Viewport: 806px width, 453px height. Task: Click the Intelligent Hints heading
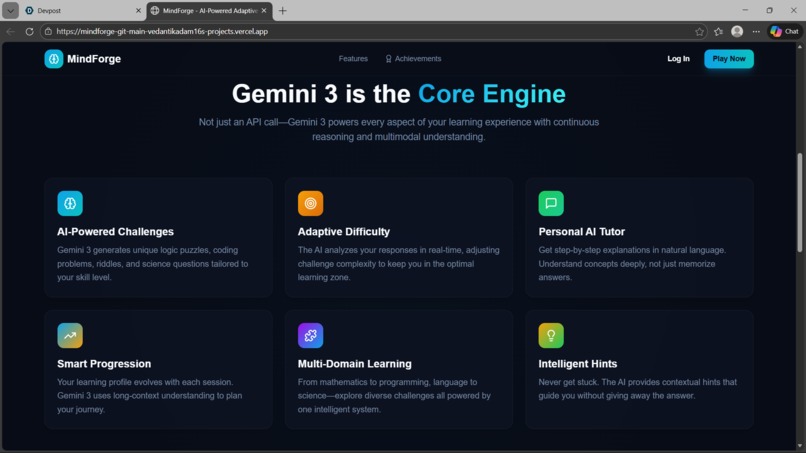coord(577,364)
